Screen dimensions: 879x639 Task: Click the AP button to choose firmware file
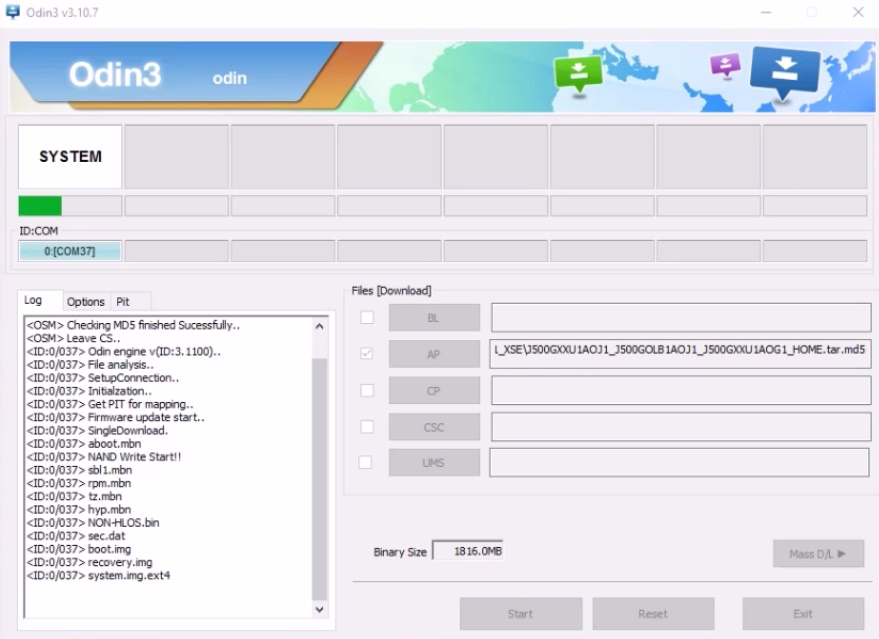[x=433, y=353]
